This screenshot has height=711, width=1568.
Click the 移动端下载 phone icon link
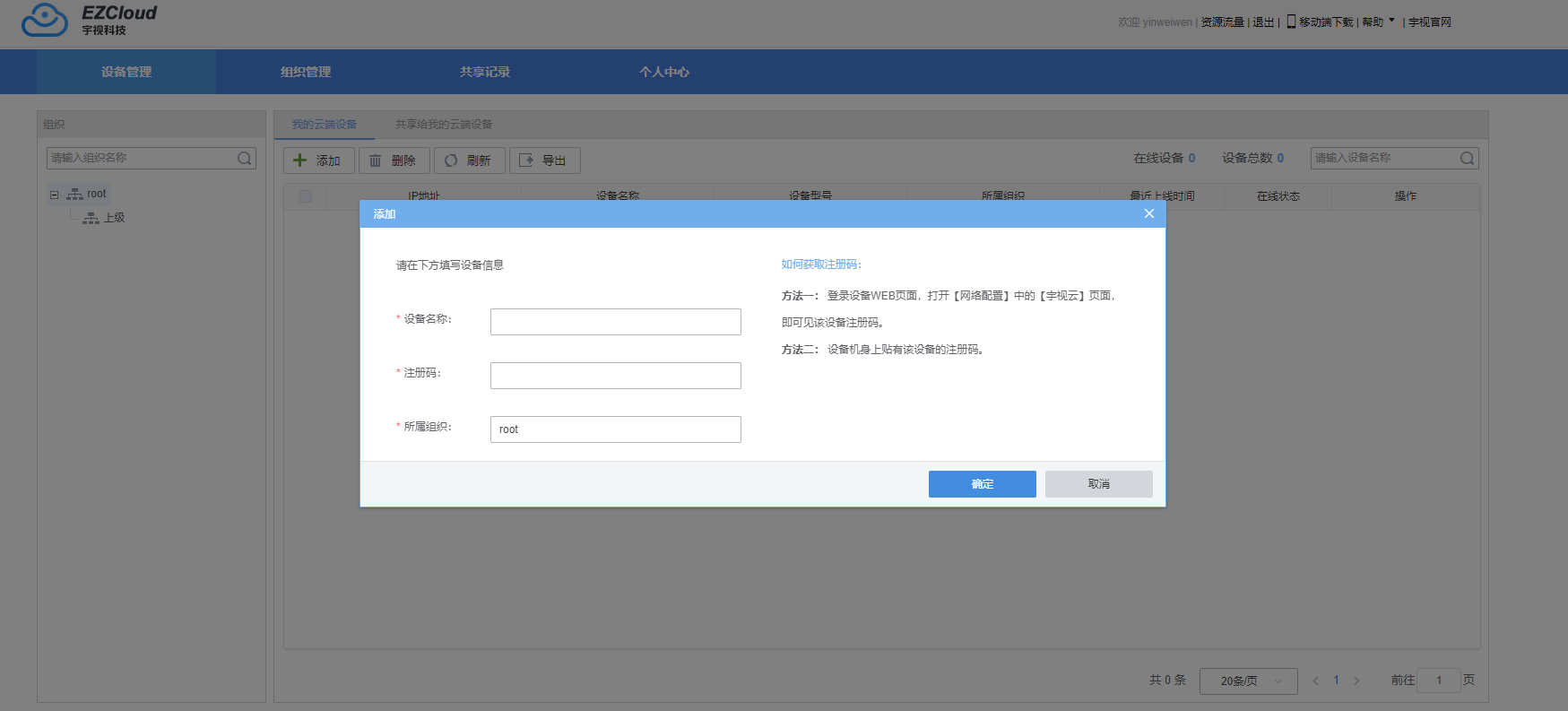(x=1320, y=22)
